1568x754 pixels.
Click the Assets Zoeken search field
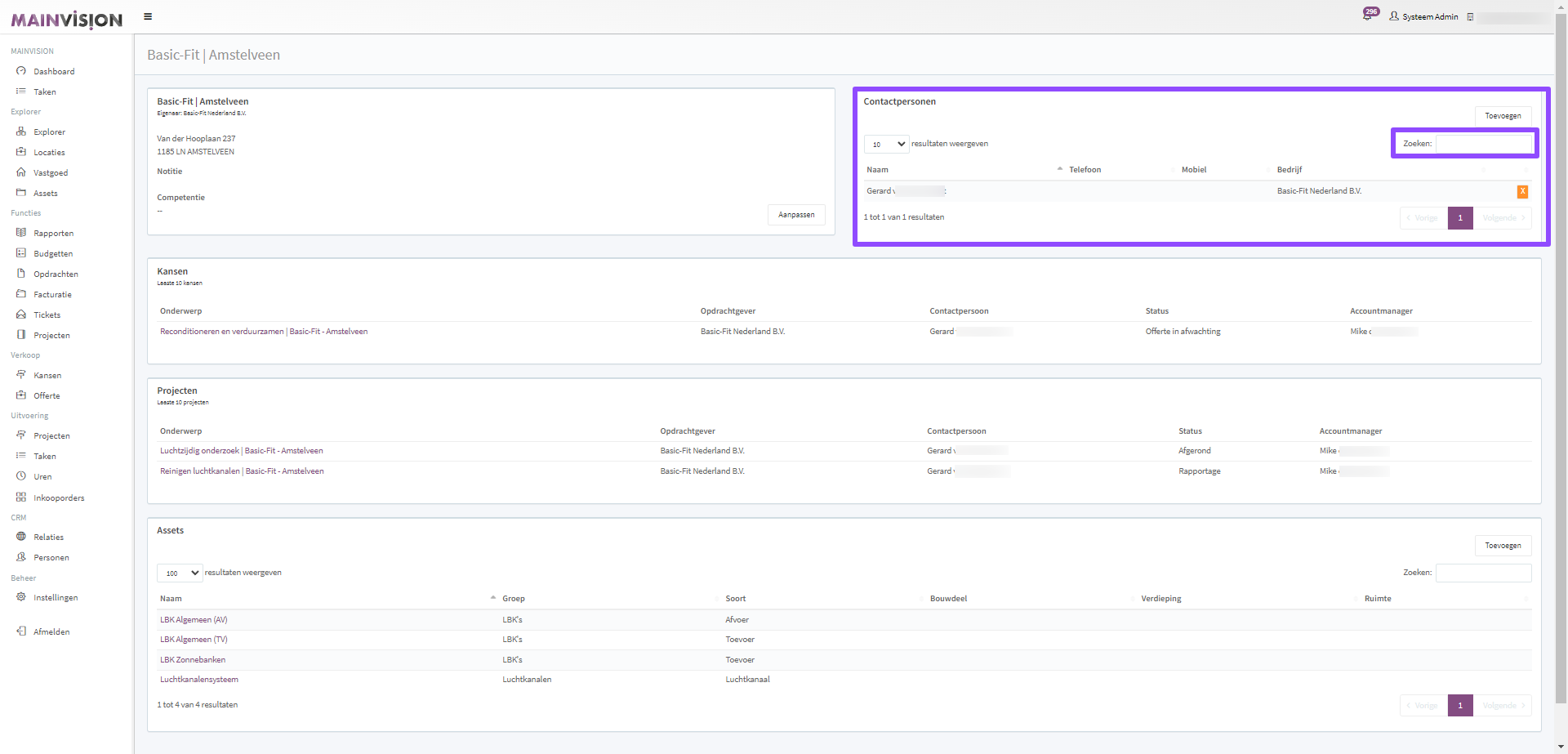[x=1483, y=573]
